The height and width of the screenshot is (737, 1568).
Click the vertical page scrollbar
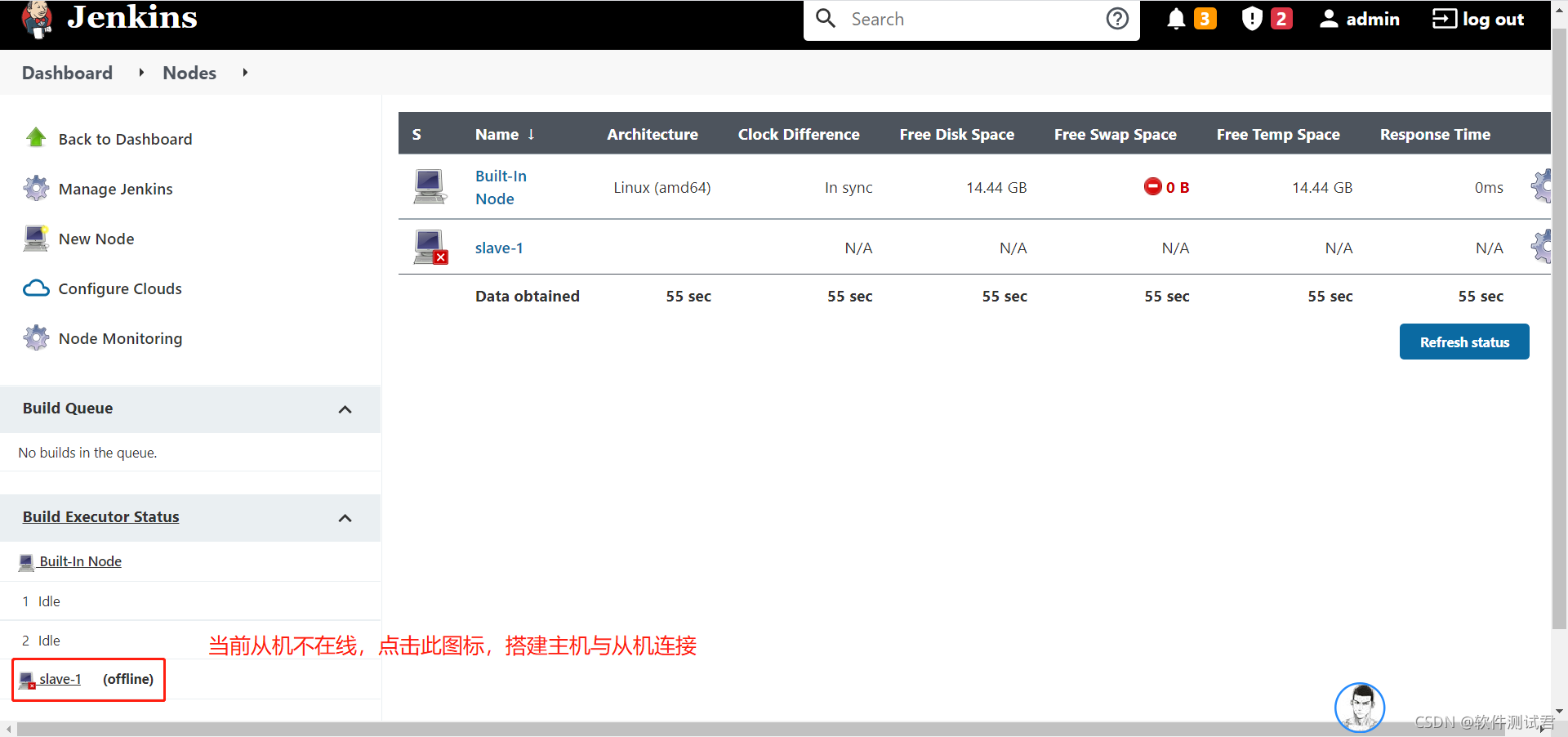[1559, 327]
